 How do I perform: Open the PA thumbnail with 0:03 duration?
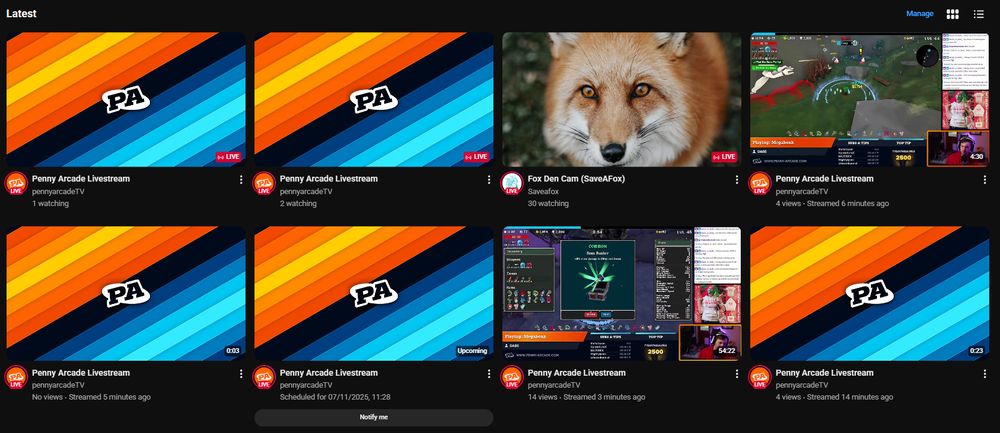tap(126, 293)
